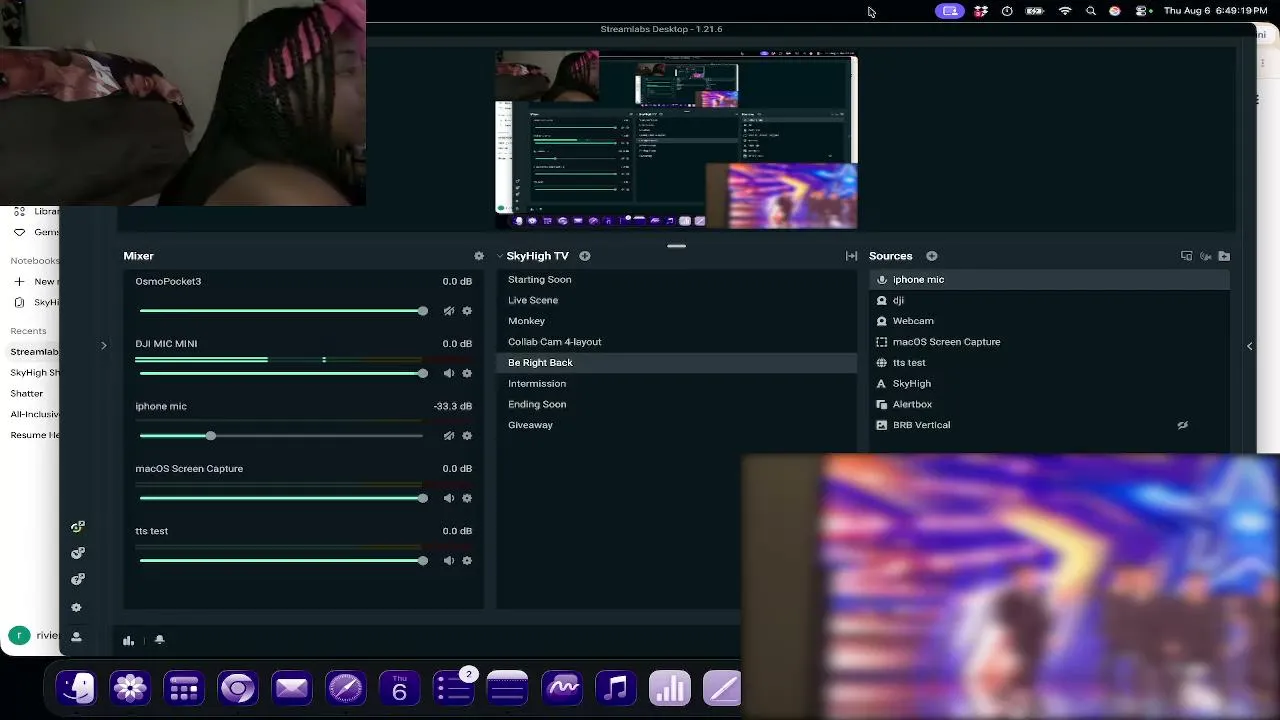Open Spotlight search in menu bar
Image resolution: width=1280 pixels, height=720 pixels.
(x=1091, y=11)
